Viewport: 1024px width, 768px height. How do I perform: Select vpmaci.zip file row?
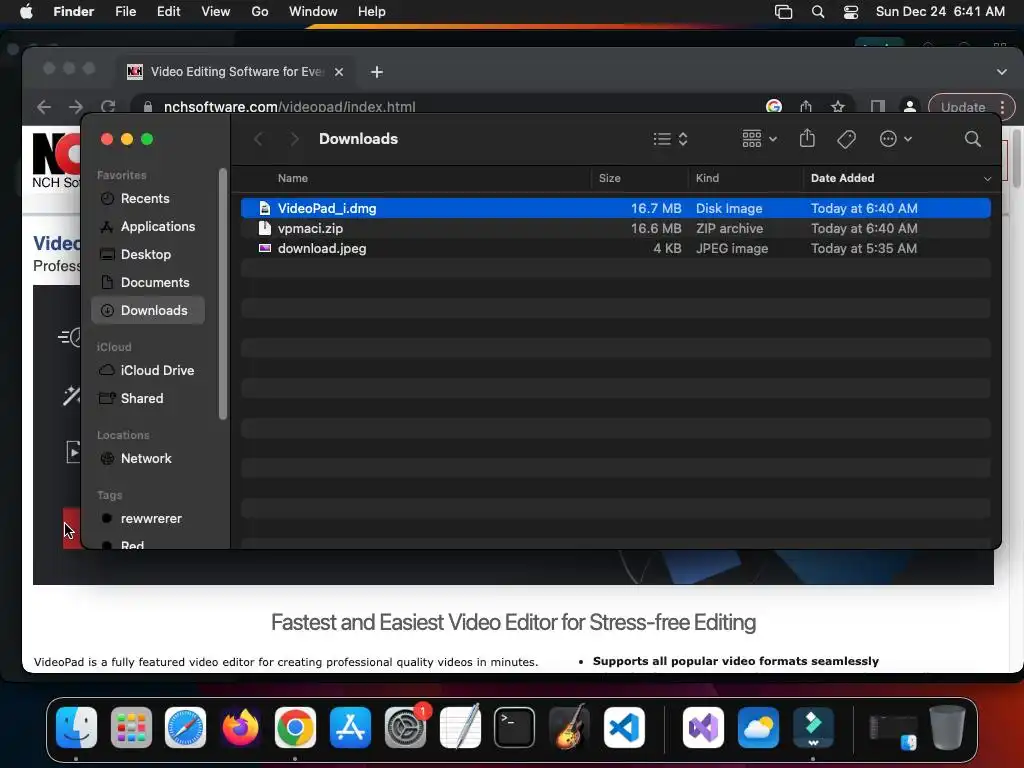point(615,229)
